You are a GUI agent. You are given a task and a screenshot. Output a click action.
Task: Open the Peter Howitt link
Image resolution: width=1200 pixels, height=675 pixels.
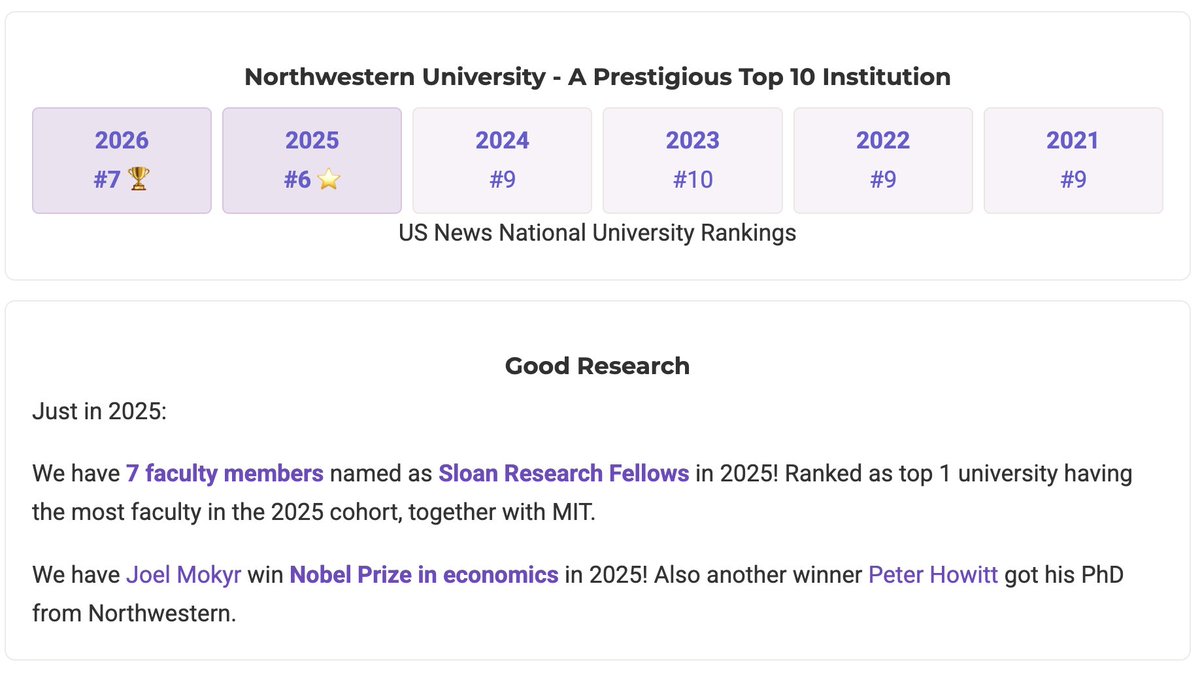933,575
